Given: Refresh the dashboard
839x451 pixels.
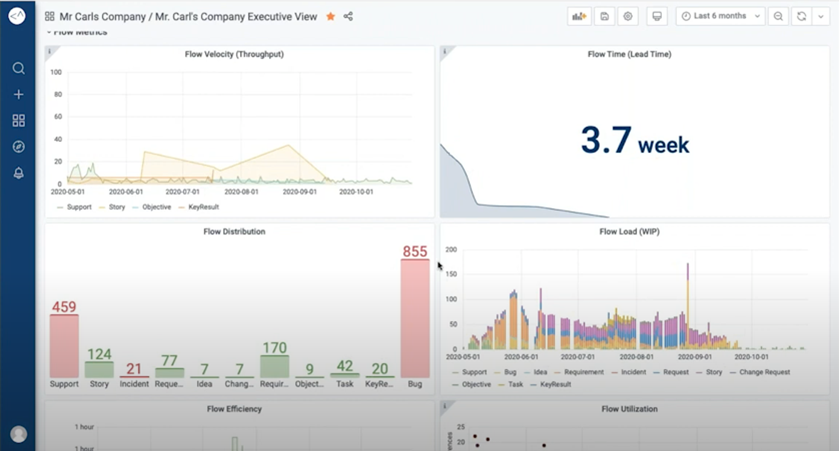Looking at the screenshot, I should [802, 16].
